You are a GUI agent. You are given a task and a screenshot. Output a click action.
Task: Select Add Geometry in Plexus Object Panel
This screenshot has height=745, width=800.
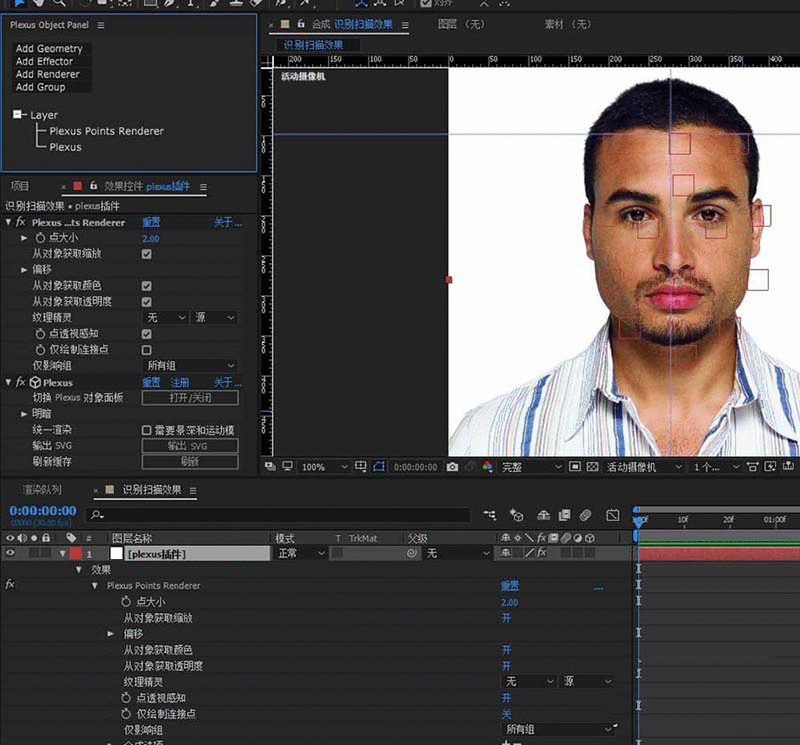(49, 48)
